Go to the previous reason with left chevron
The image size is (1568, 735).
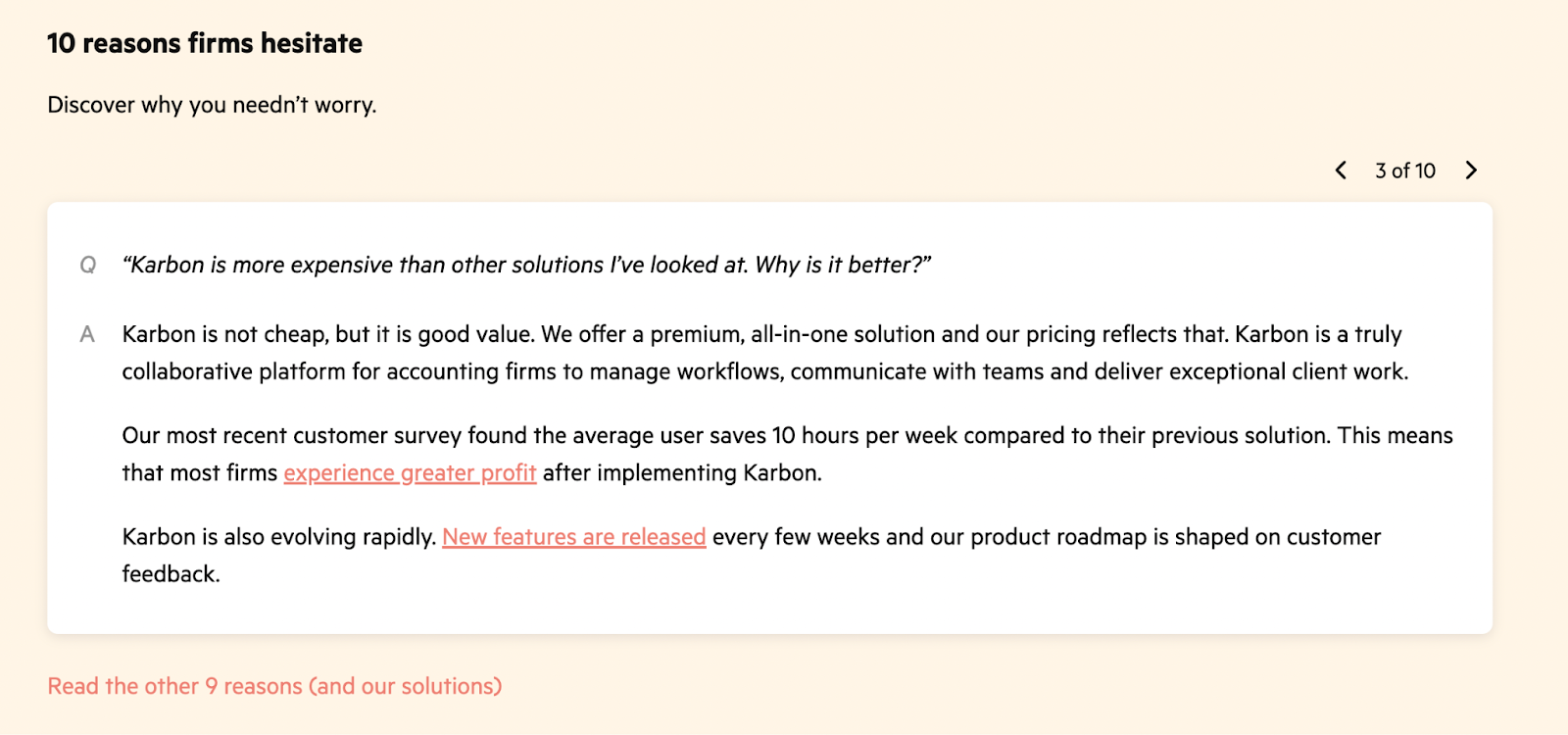point(1341,171)
